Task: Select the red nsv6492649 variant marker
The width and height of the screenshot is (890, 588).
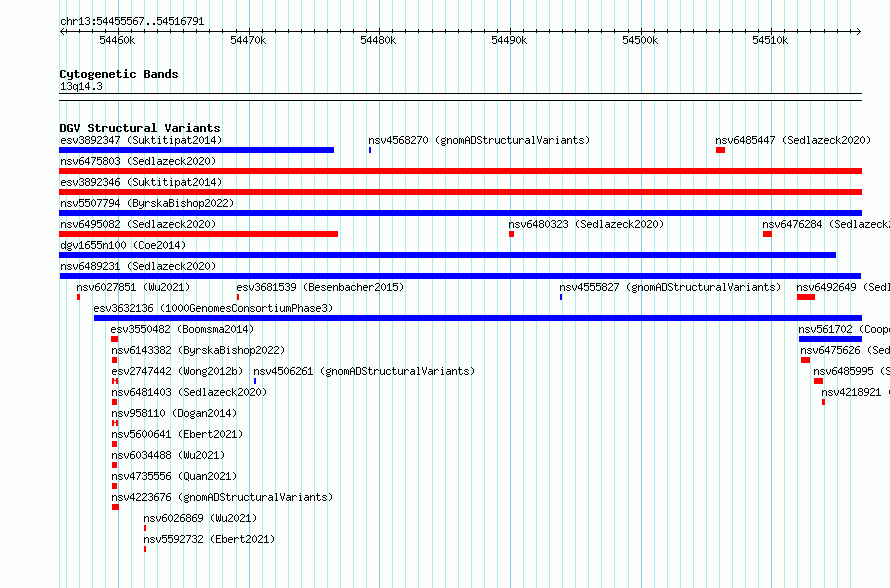Action: tap(806, 297)
